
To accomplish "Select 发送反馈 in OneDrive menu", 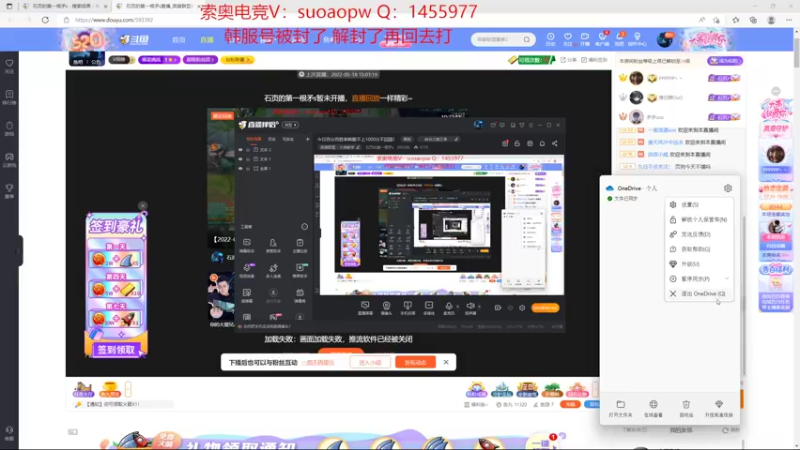I will tap(699, 234).
